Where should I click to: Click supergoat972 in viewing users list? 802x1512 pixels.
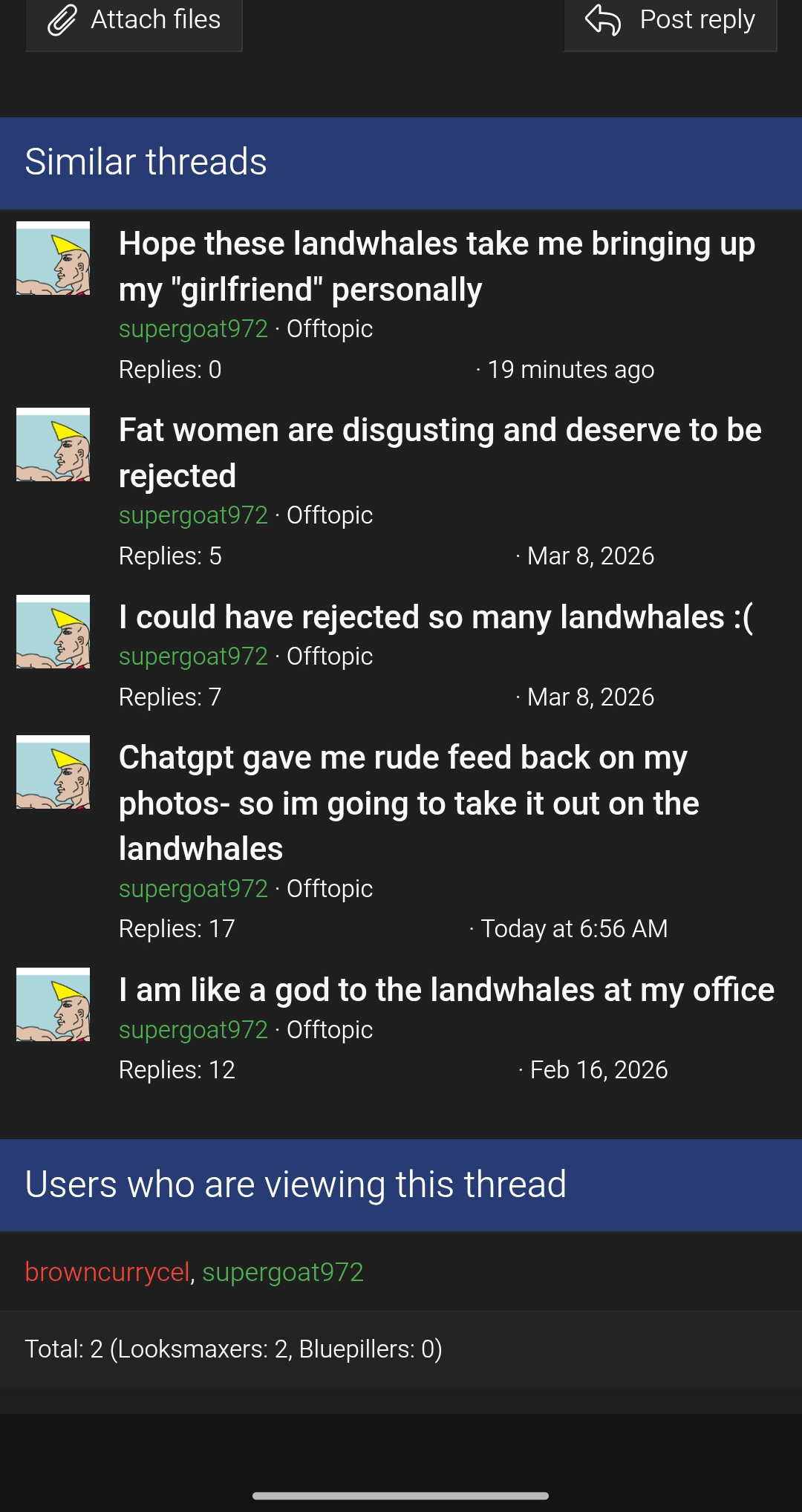(282, 1271)
